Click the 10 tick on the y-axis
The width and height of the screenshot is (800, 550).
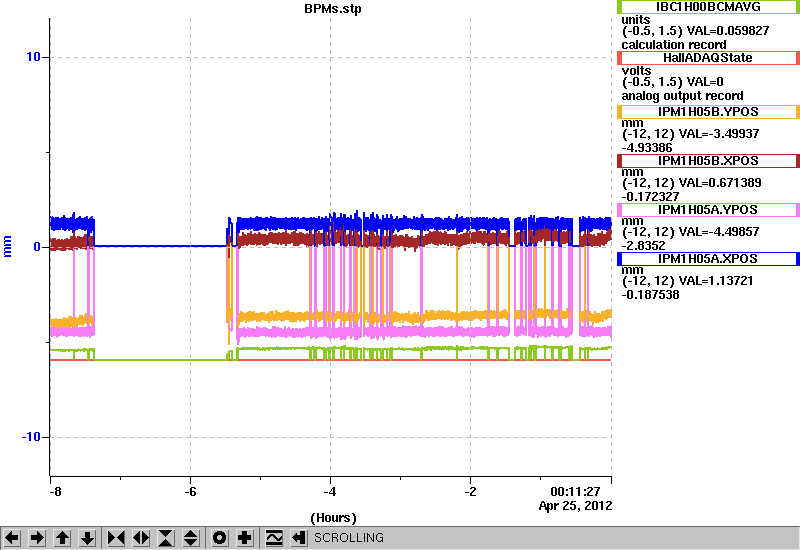[33, 57]
